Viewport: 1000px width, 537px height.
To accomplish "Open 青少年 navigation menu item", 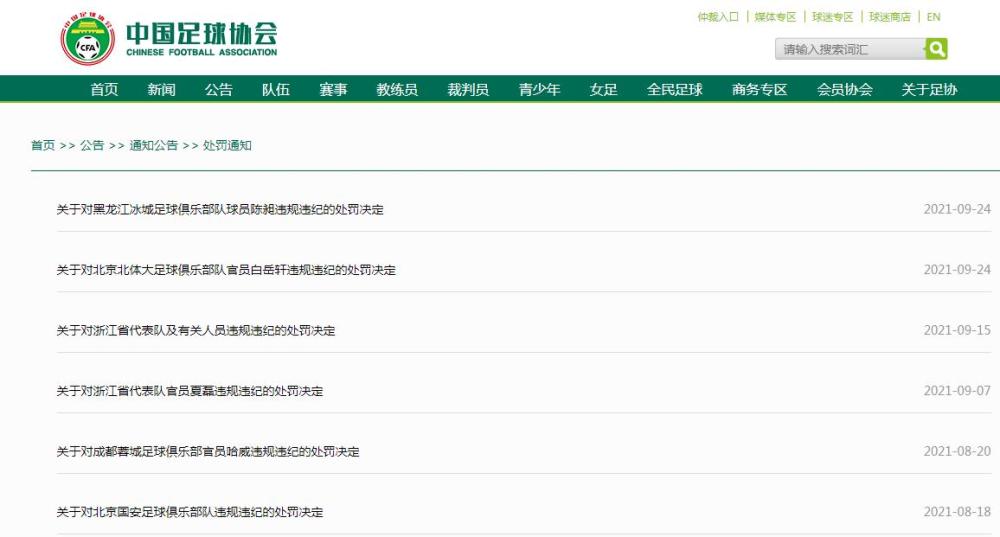I will [539, 90].
